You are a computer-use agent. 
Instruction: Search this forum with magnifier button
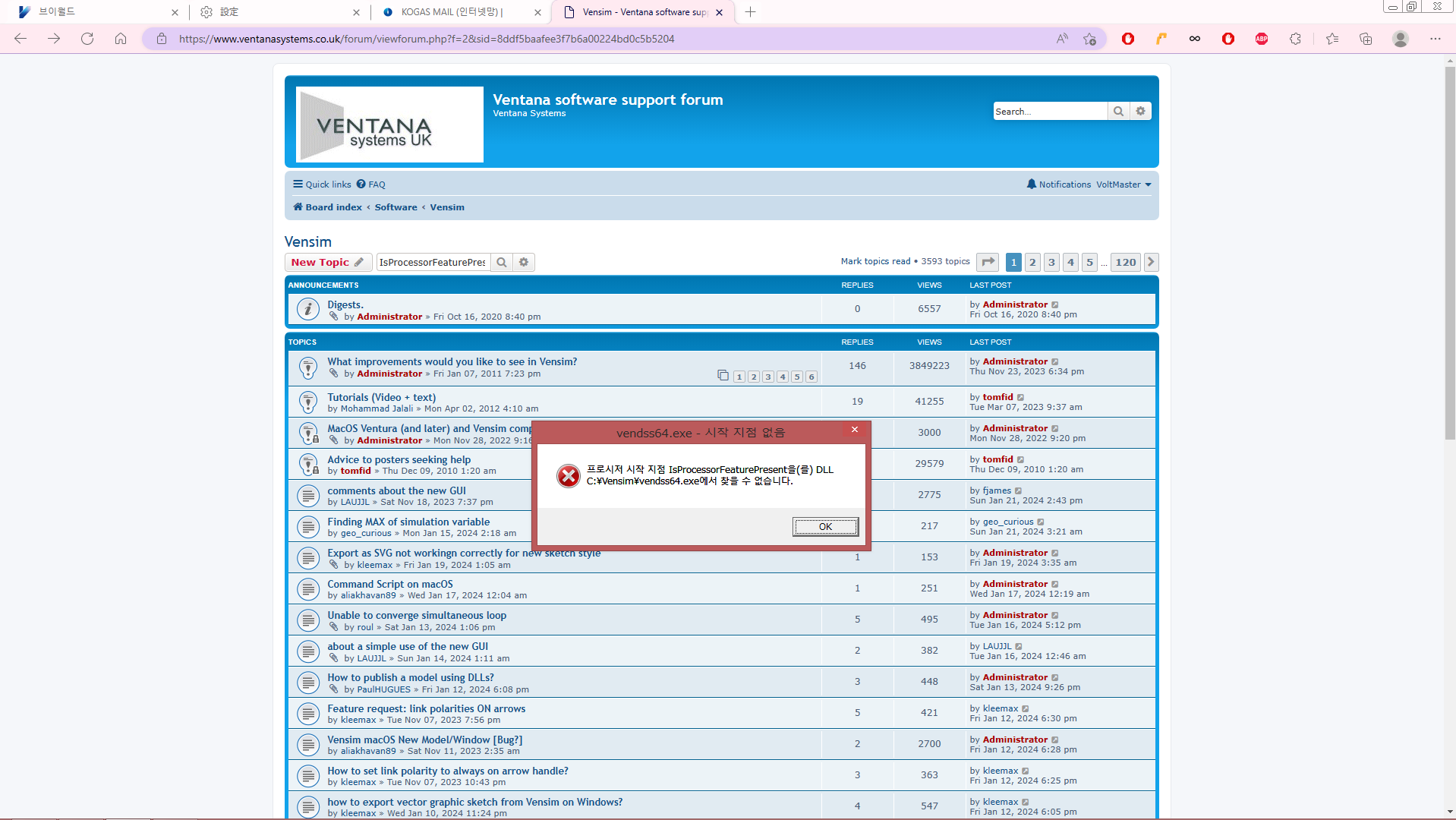pyautogui.click(x=501, y=262)
